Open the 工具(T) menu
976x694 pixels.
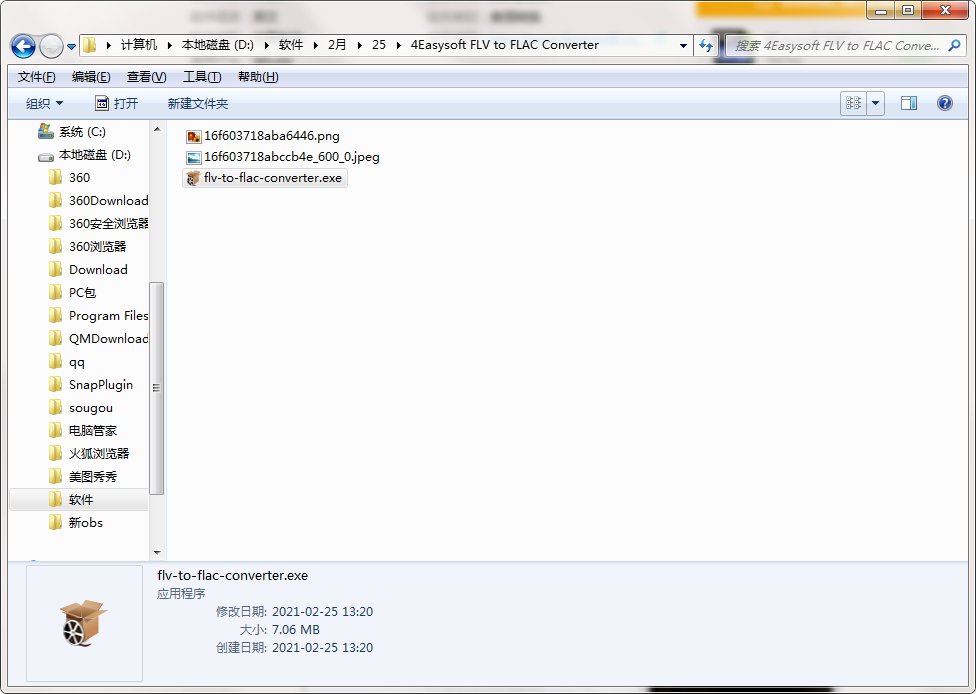tap(202, 77)
